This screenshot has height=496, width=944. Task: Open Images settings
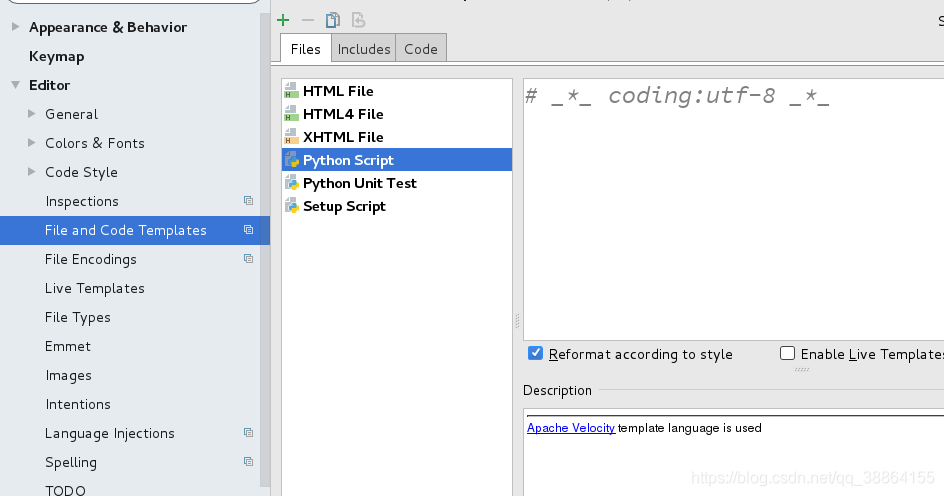(x=68, y=376)
